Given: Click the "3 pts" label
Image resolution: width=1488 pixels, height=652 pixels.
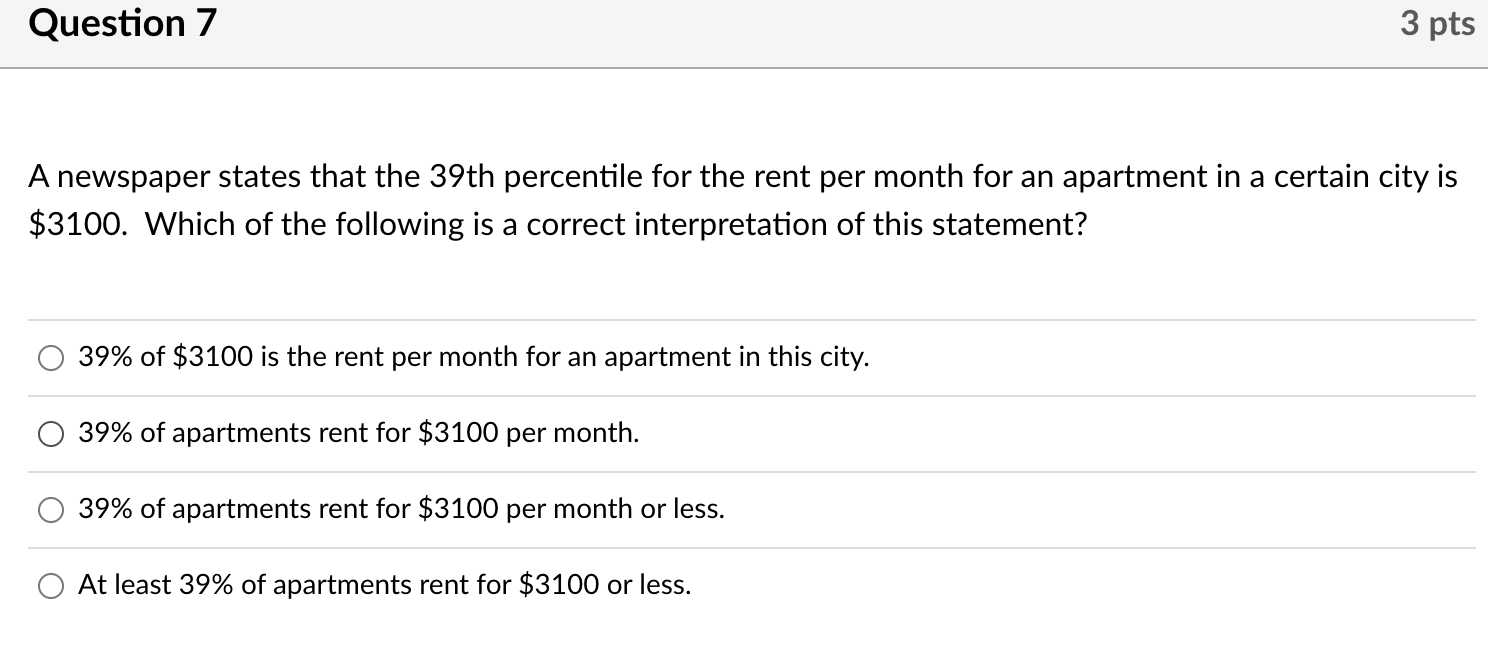Looking at the screenshot, I should coord(1437,23).
